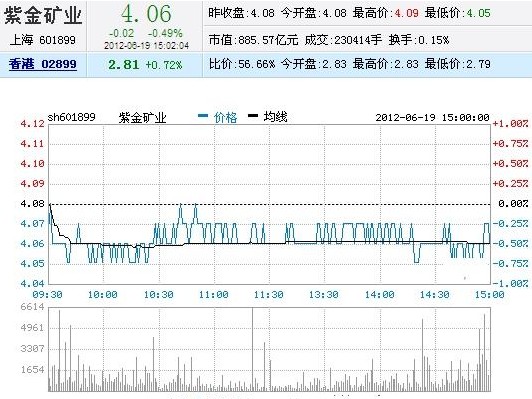Click the 市值:885.57亿元 value

tap(253, 40)
